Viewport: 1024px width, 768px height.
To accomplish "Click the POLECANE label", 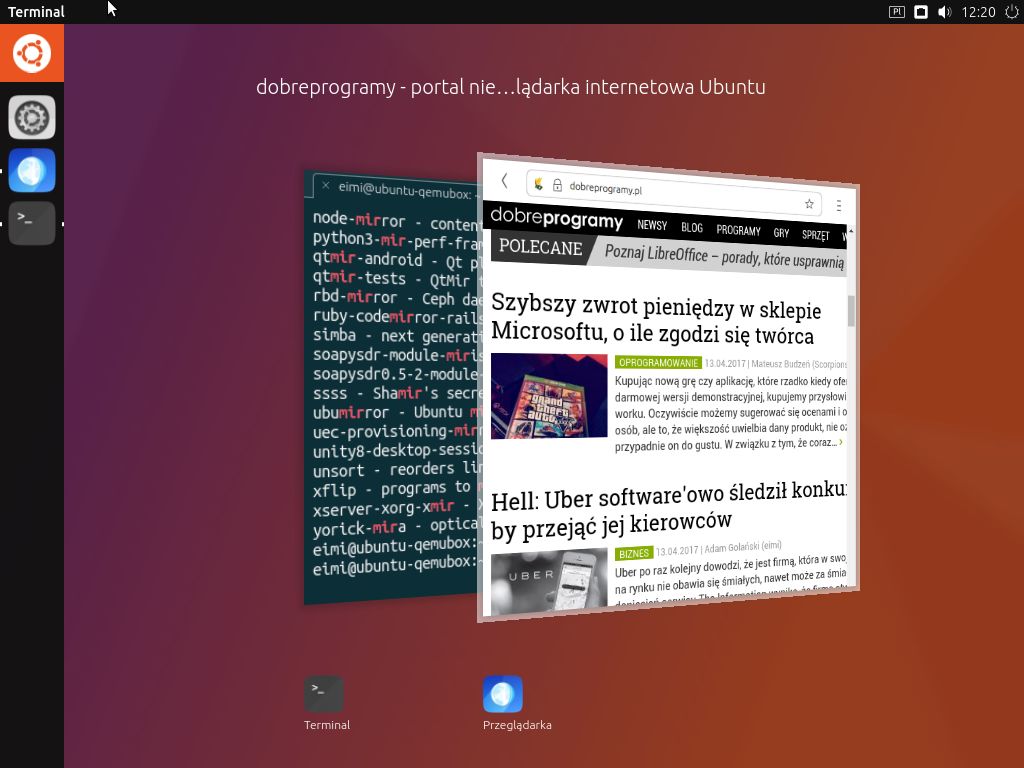I will pos(540,248).
